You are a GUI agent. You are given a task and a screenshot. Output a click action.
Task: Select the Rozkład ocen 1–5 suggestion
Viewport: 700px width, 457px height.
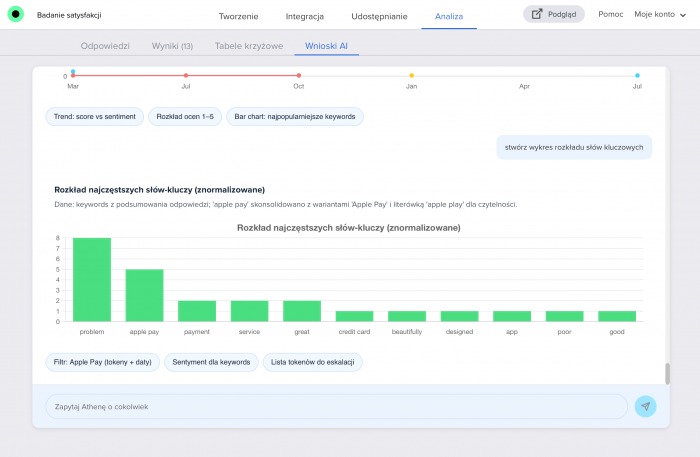pos(185,117)
